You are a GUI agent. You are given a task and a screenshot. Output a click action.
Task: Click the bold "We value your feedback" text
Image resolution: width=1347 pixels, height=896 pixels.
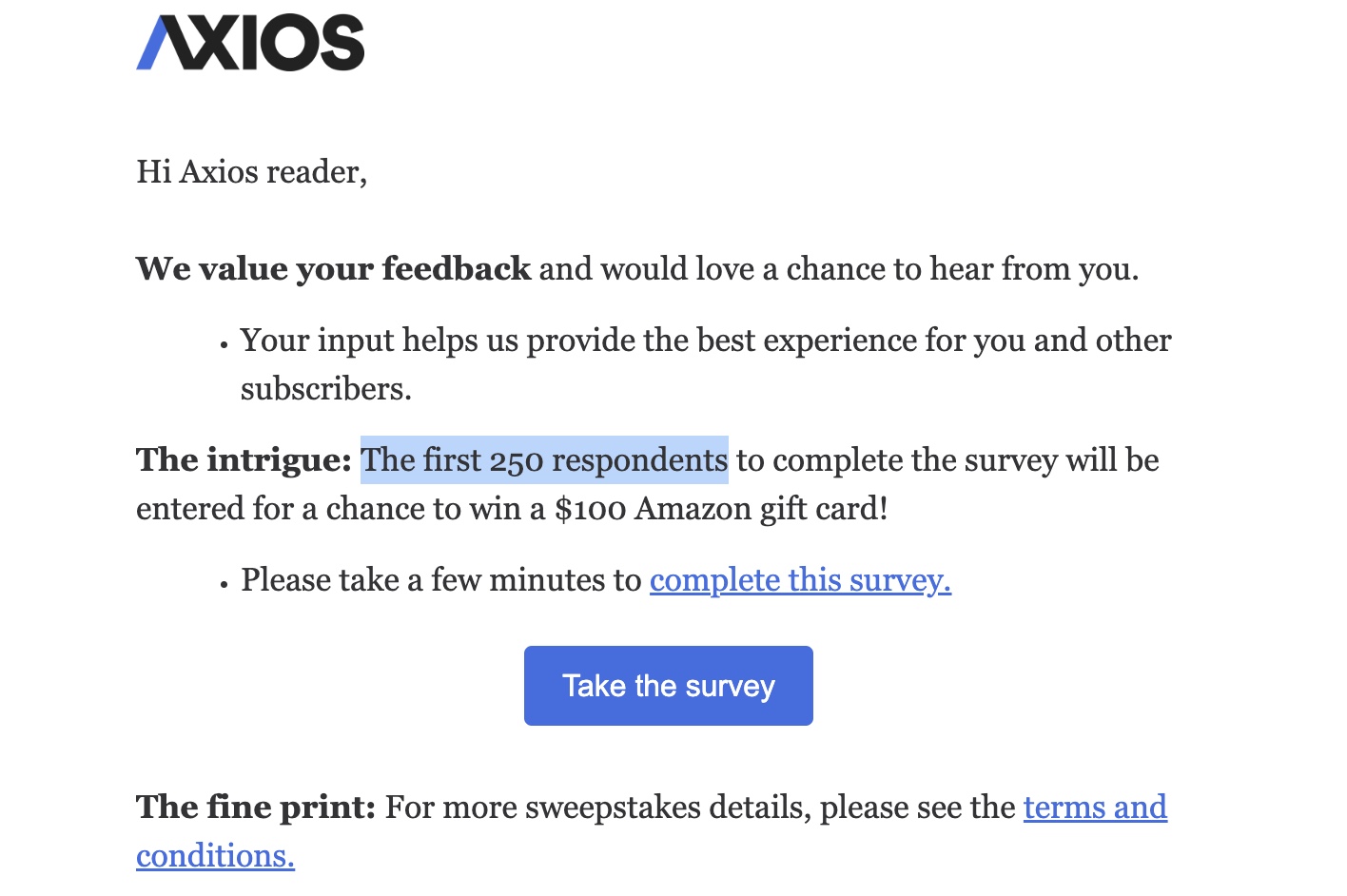click(x=333, y=269)
